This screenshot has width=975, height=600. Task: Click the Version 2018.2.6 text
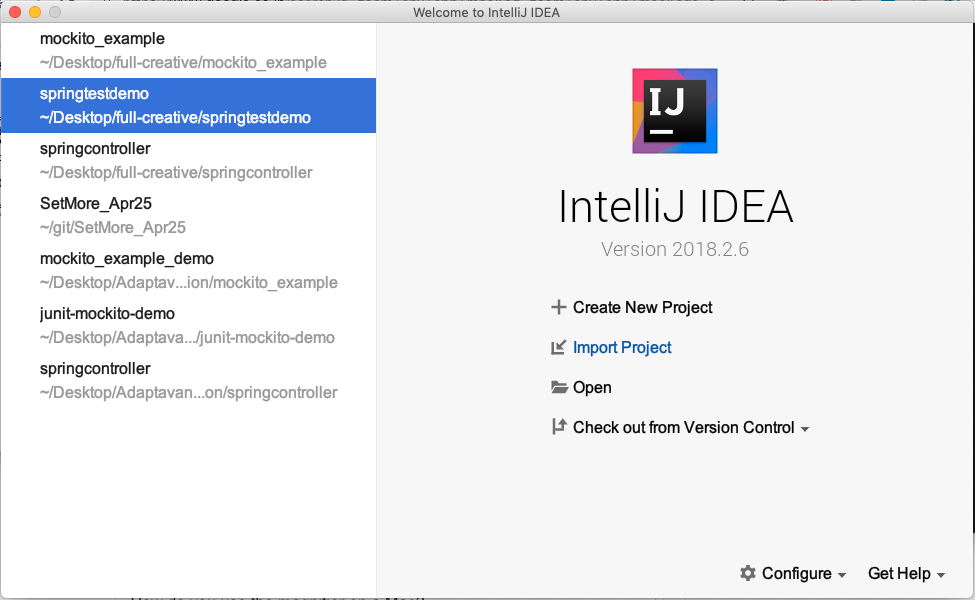tap(674, 248)
